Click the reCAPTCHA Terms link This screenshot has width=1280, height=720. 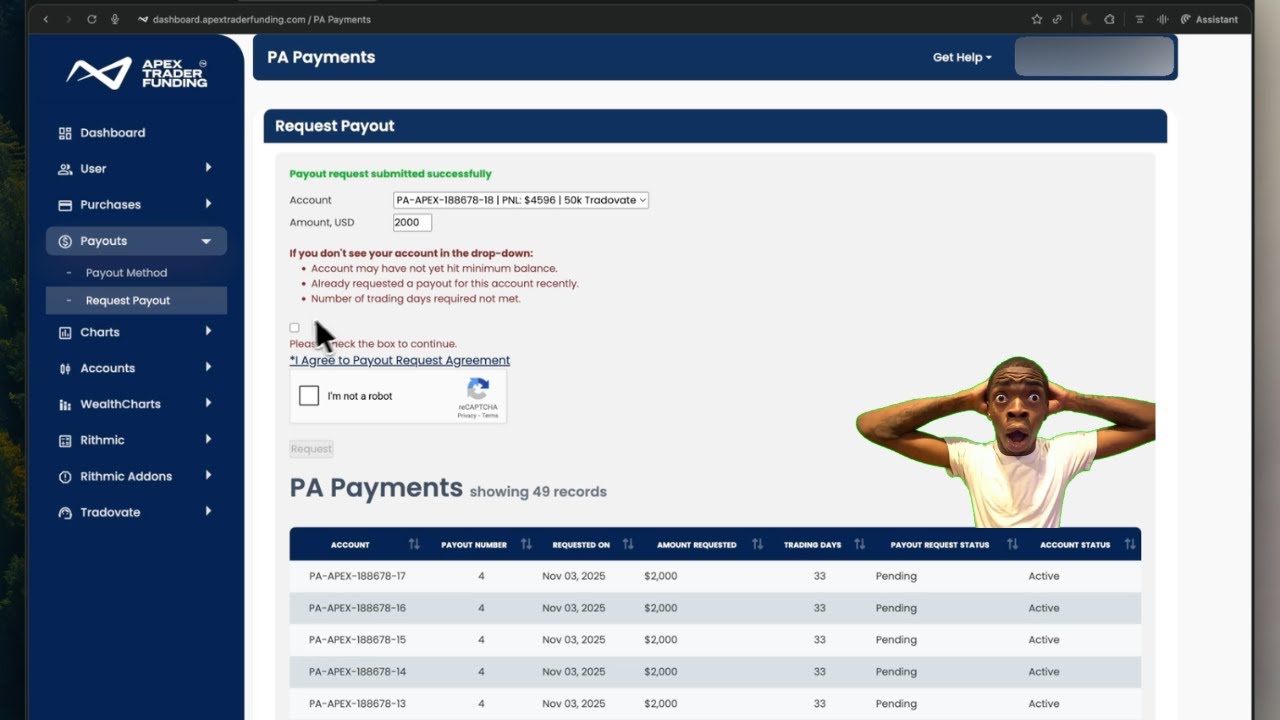click(490, 415)
